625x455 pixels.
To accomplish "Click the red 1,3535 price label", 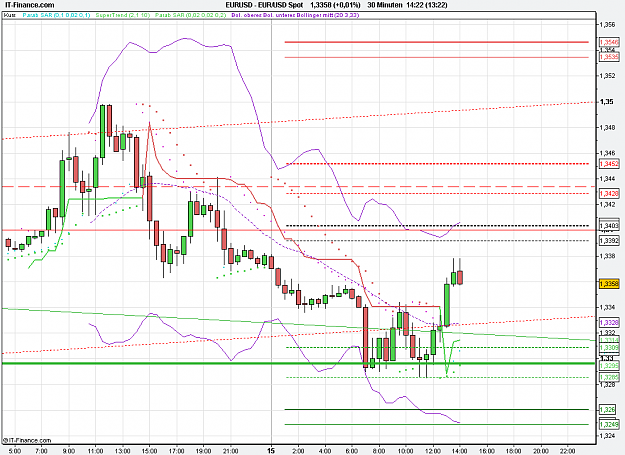I will [609, 57].
